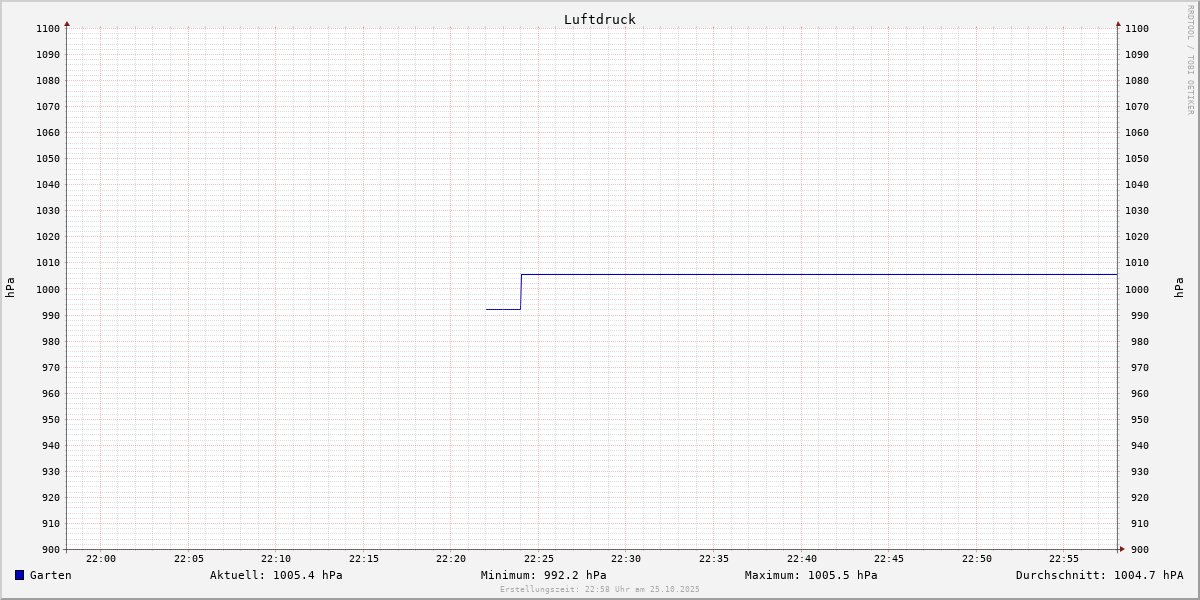
Task: Click the Garten legend label
Action: tap(51, 575)
